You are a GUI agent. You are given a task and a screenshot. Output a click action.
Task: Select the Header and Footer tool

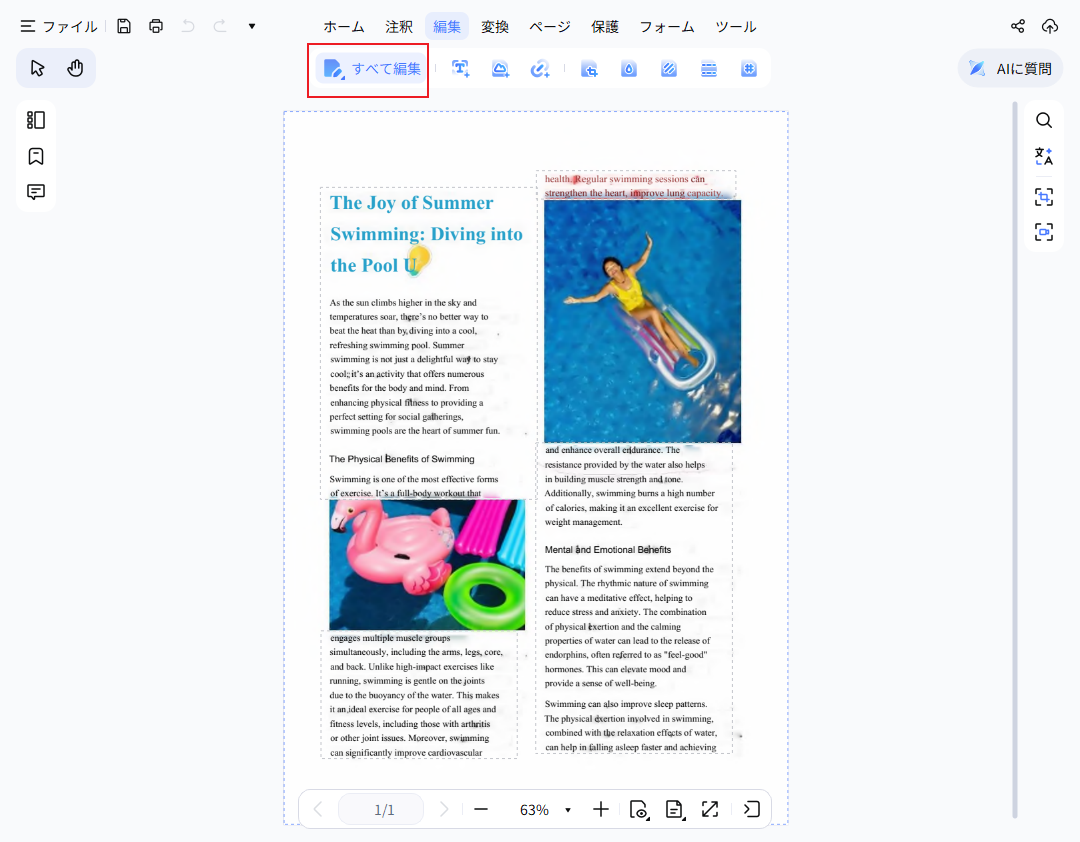[x=708, y=69]
